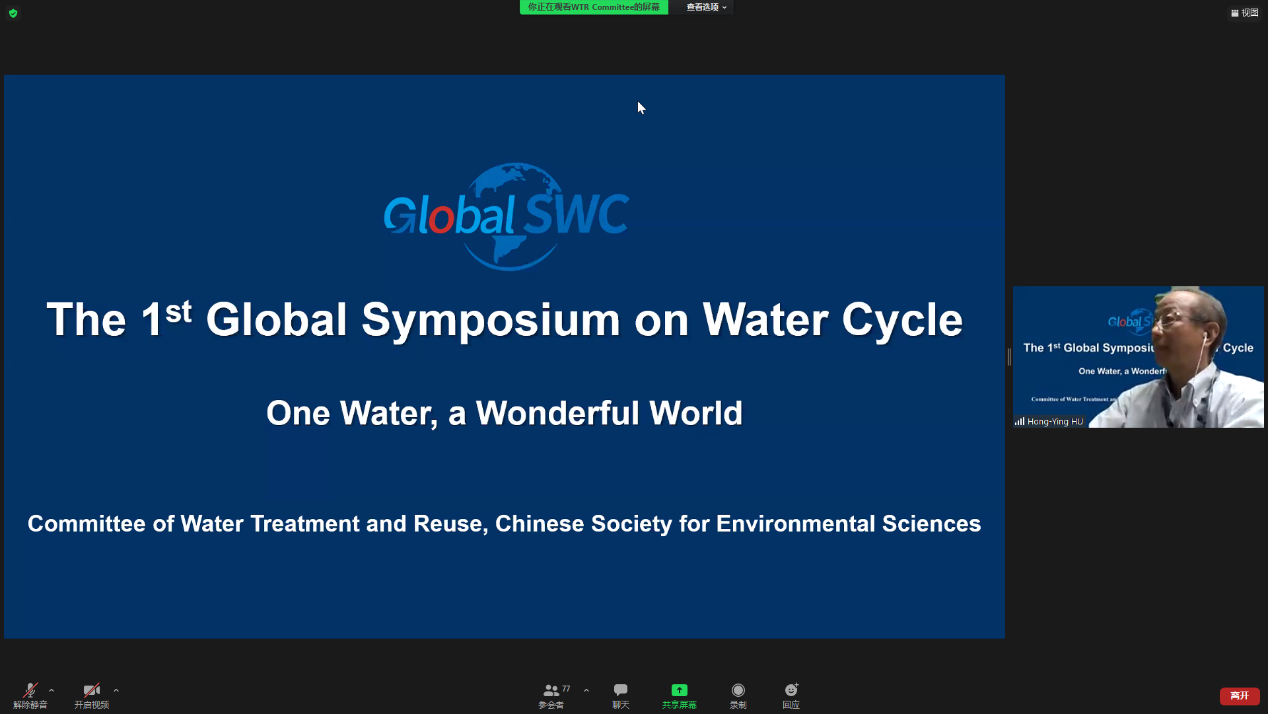The image size is (1268, 714).
Task: Expand video options arrow next to camera
Action: coord(116,690)
